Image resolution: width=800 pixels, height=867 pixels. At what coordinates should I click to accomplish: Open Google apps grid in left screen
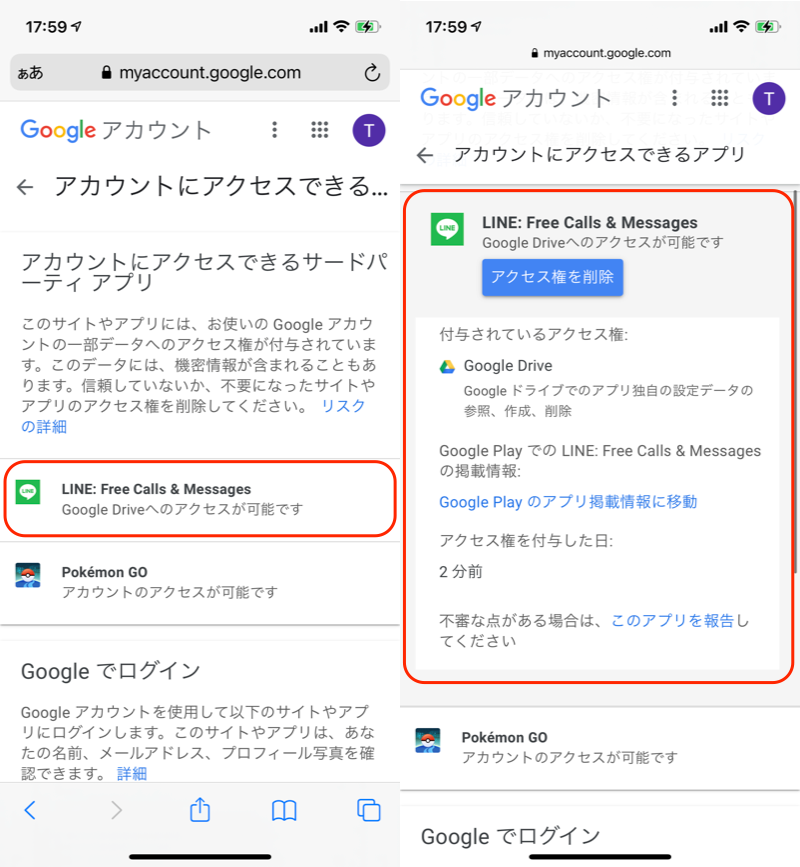[x=319, y=130]
